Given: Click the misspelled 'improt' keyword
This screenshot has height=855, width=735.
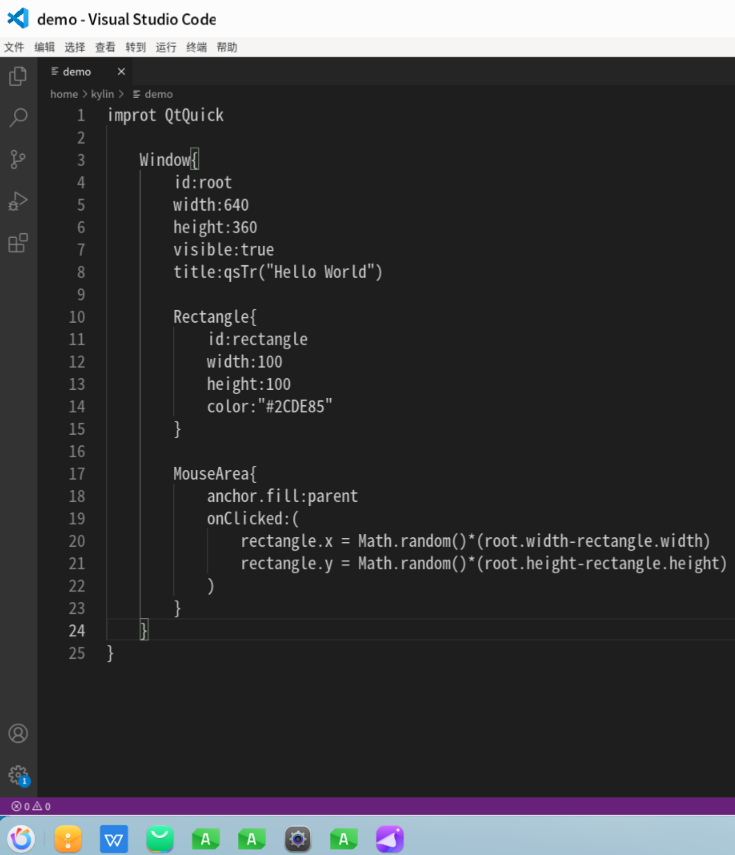Looking at the screenshot, I should pyautogui.click(x=131, y=116).
